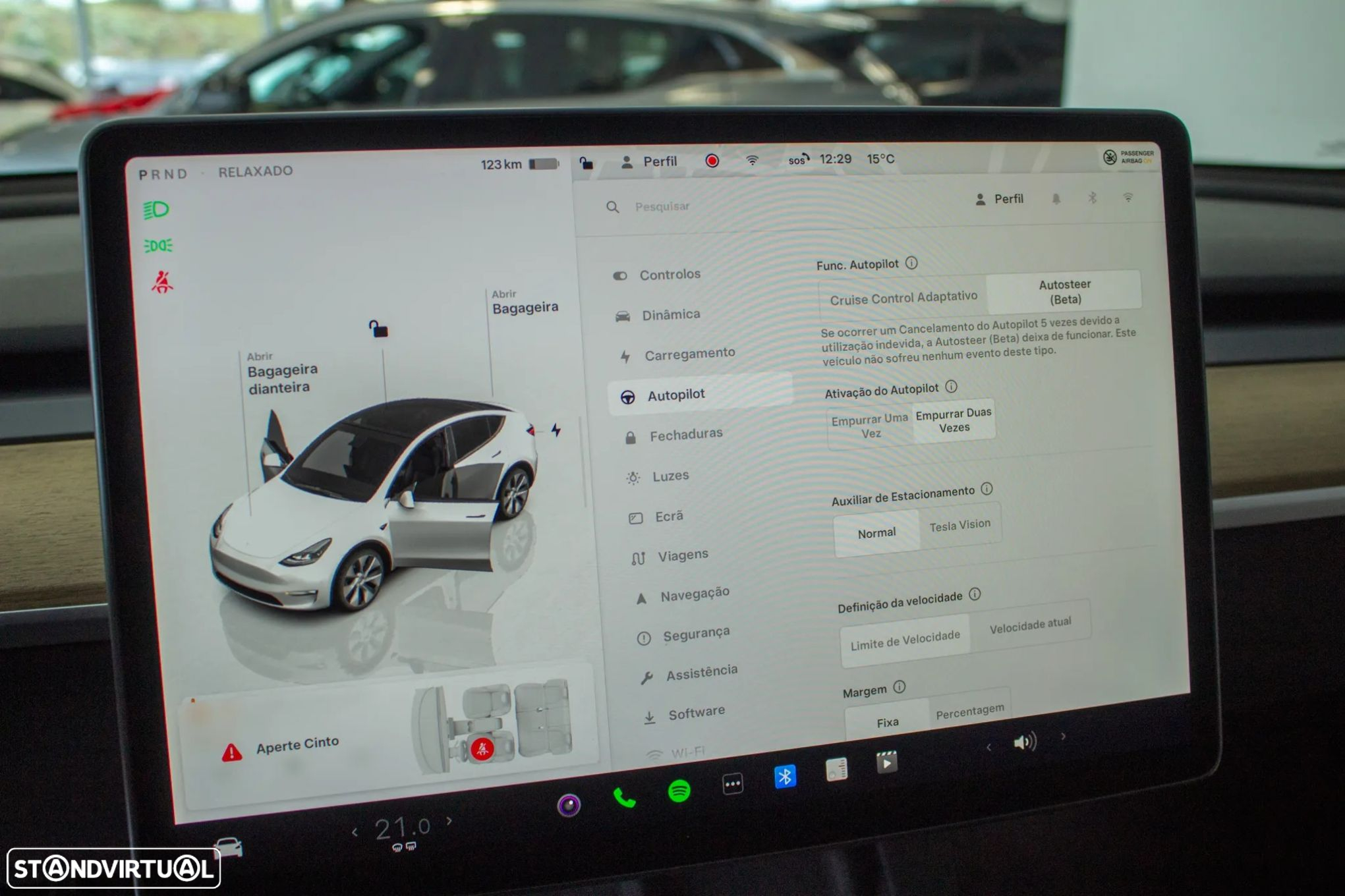Tap the SOS emergency indicator
Screen dimensions: 1345x896
click(798, 159)
